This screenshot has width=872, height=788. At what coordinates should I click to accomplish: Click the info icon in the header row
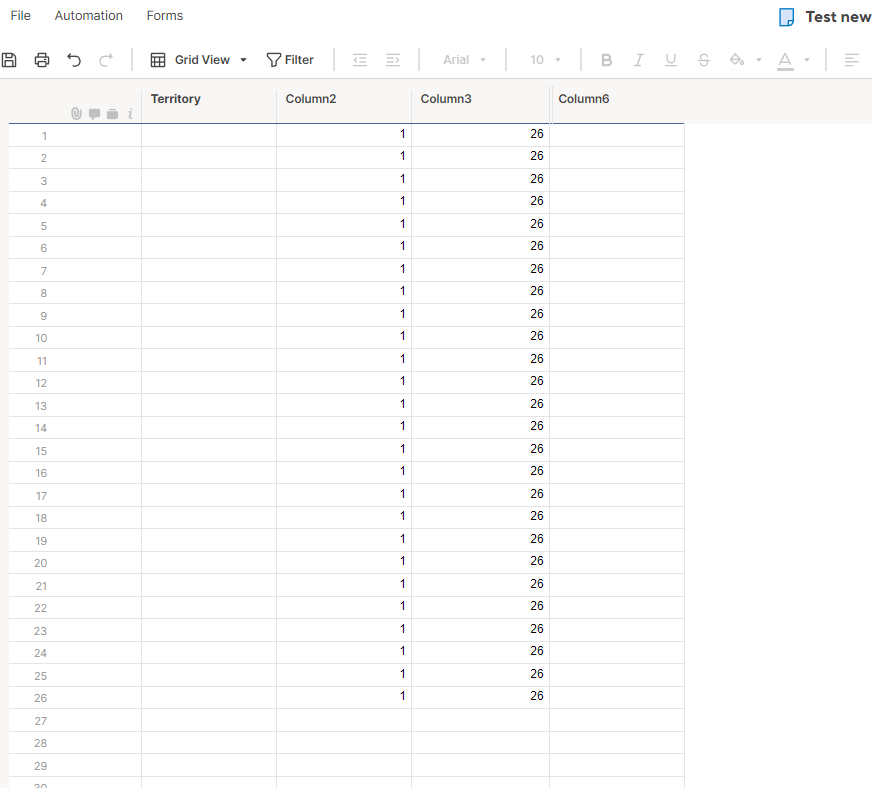[130, 113]
